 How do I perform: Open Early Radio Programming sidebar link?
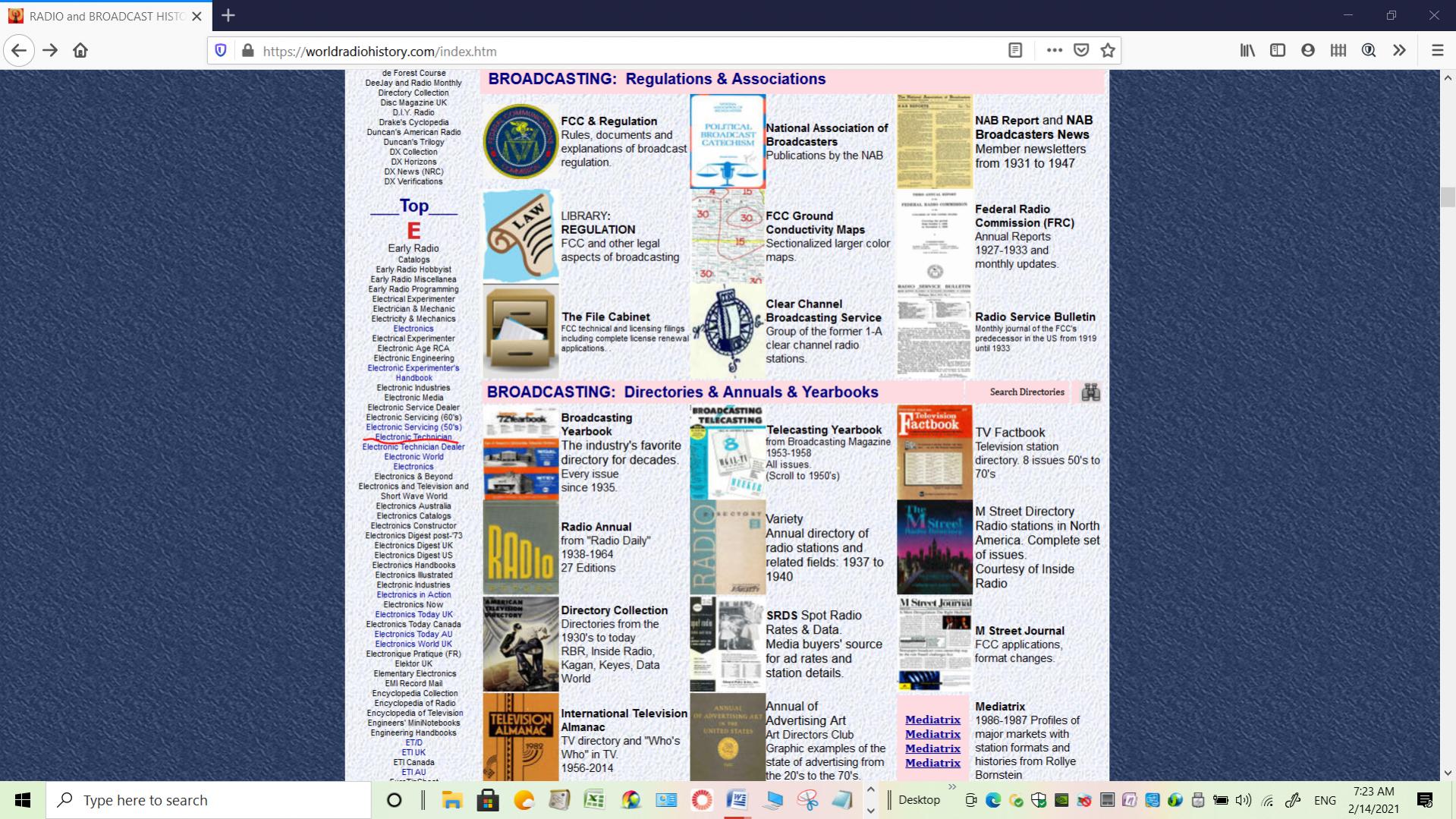pos(414,289)
